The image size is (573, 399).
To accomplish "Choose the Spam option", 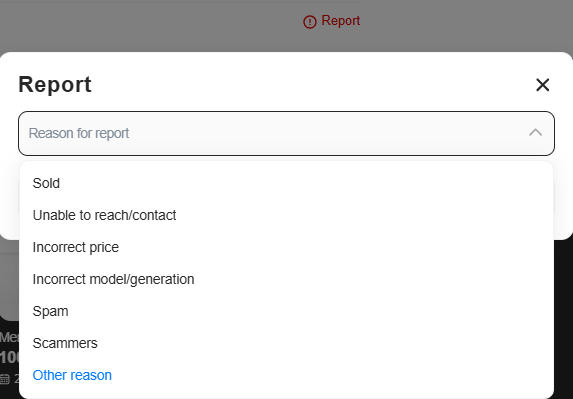I will pyautogui.click(x=286, y=311).
